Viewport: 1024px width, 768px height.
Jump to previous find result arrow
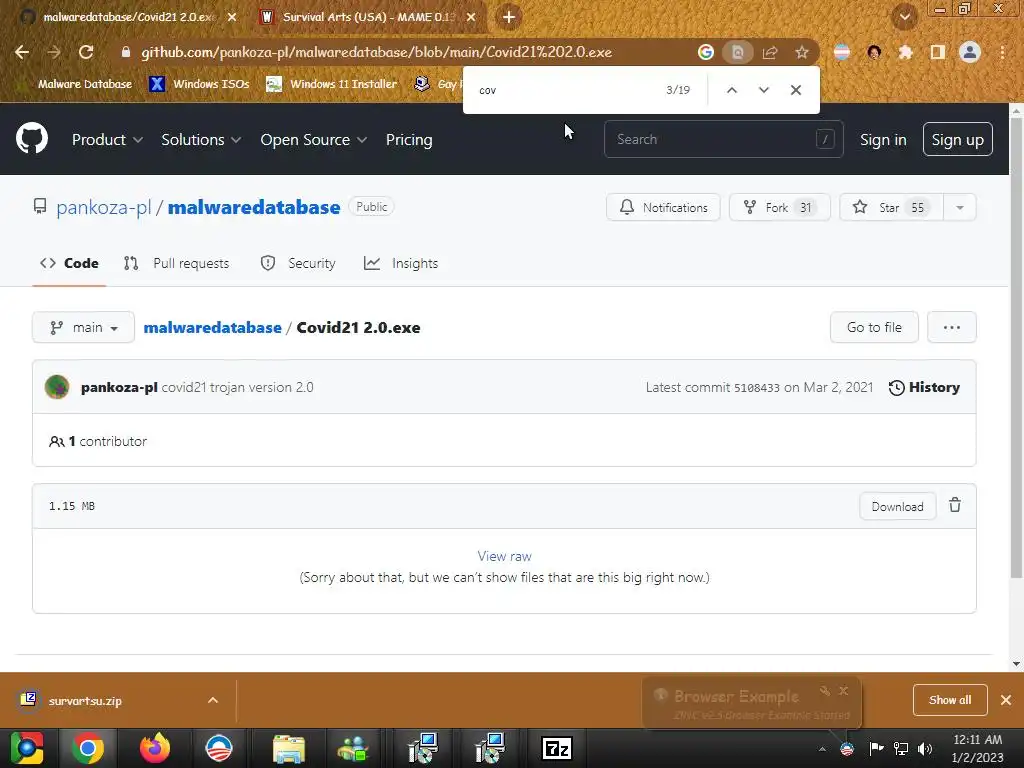(732, 90)
